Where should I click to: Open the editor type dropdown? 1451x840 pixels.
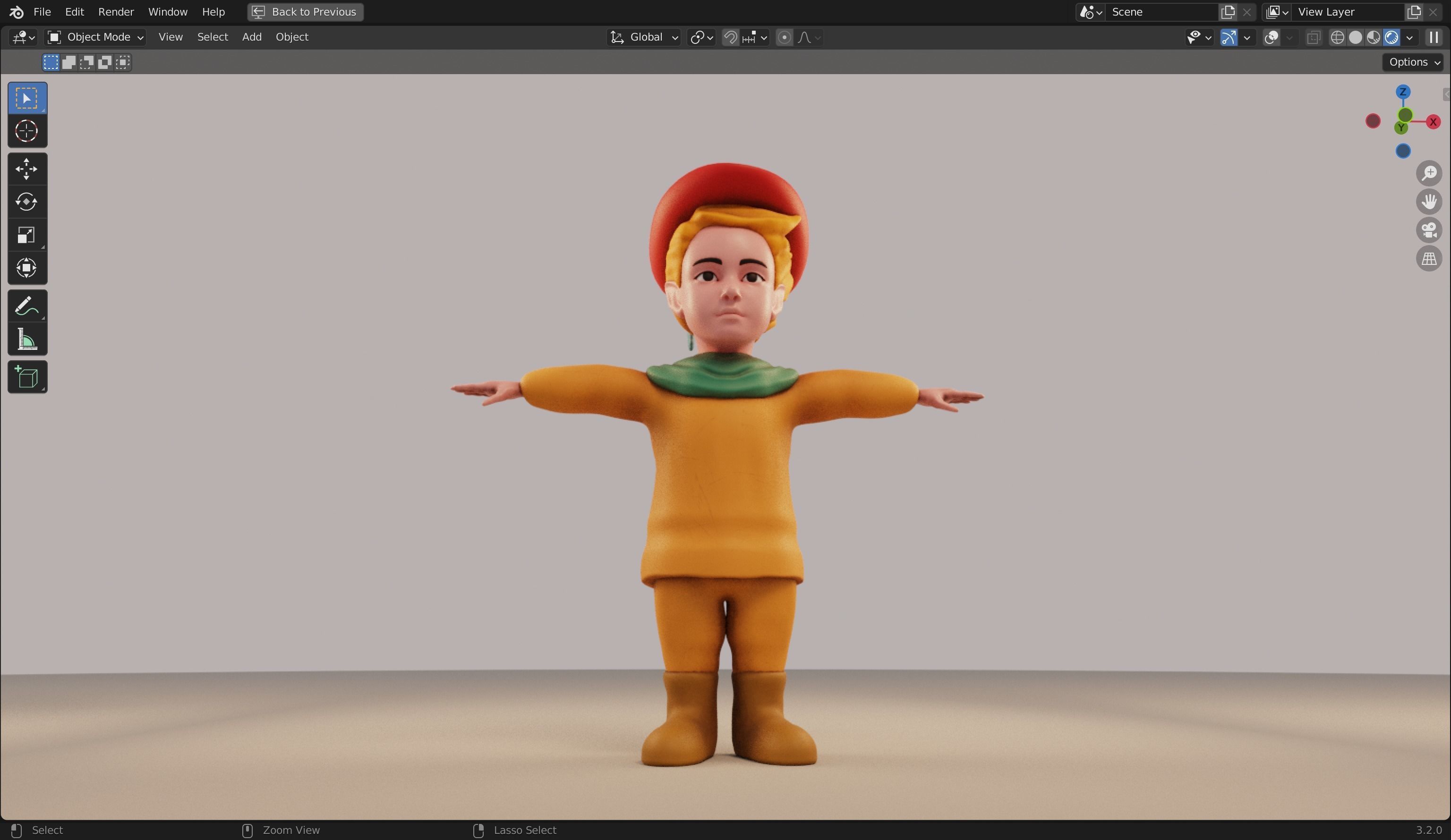coord(23,37)
